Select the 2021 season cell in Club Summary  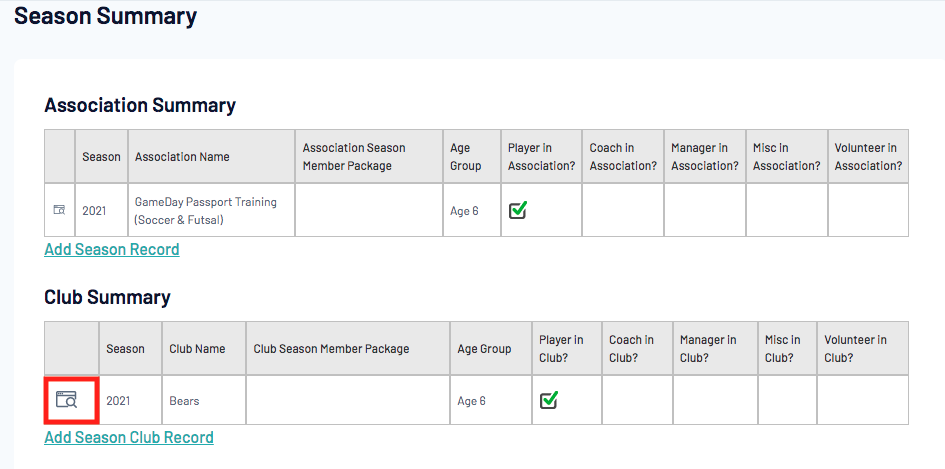click(118, 401)
